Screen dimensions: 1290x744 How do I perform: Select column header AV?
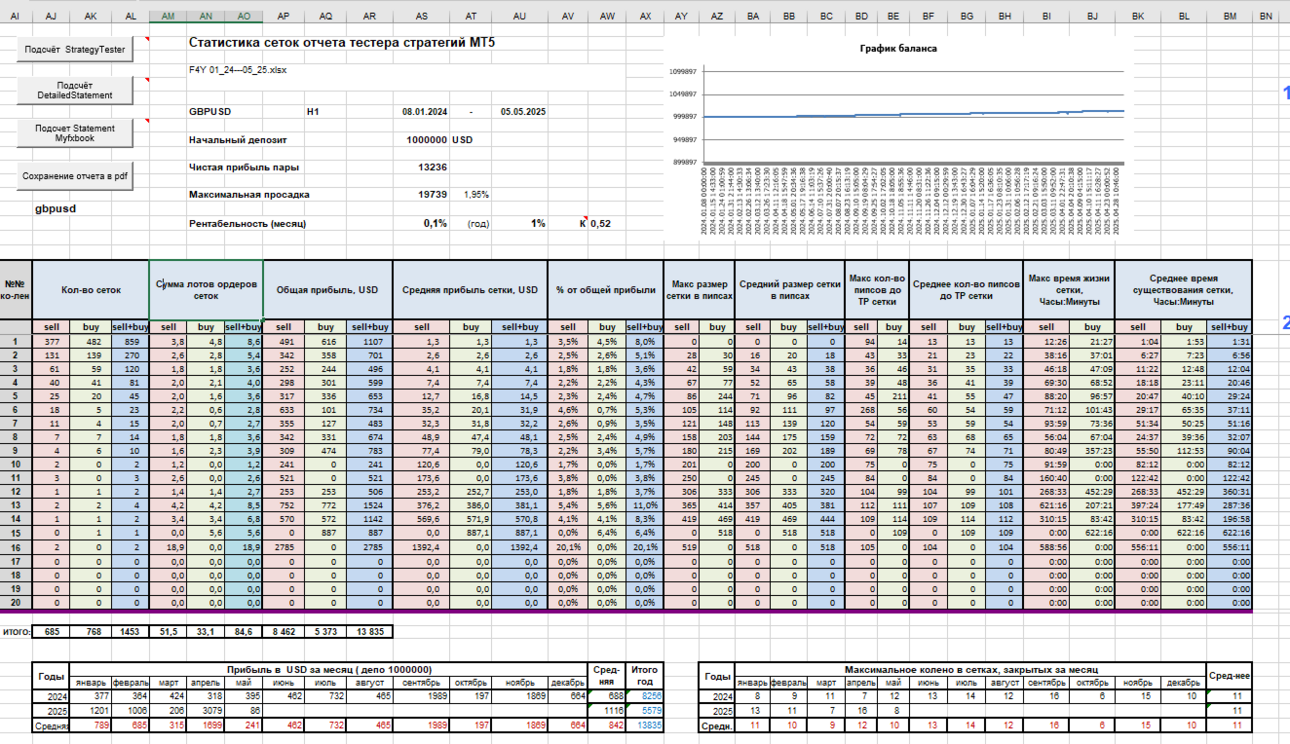click(569, 16)
